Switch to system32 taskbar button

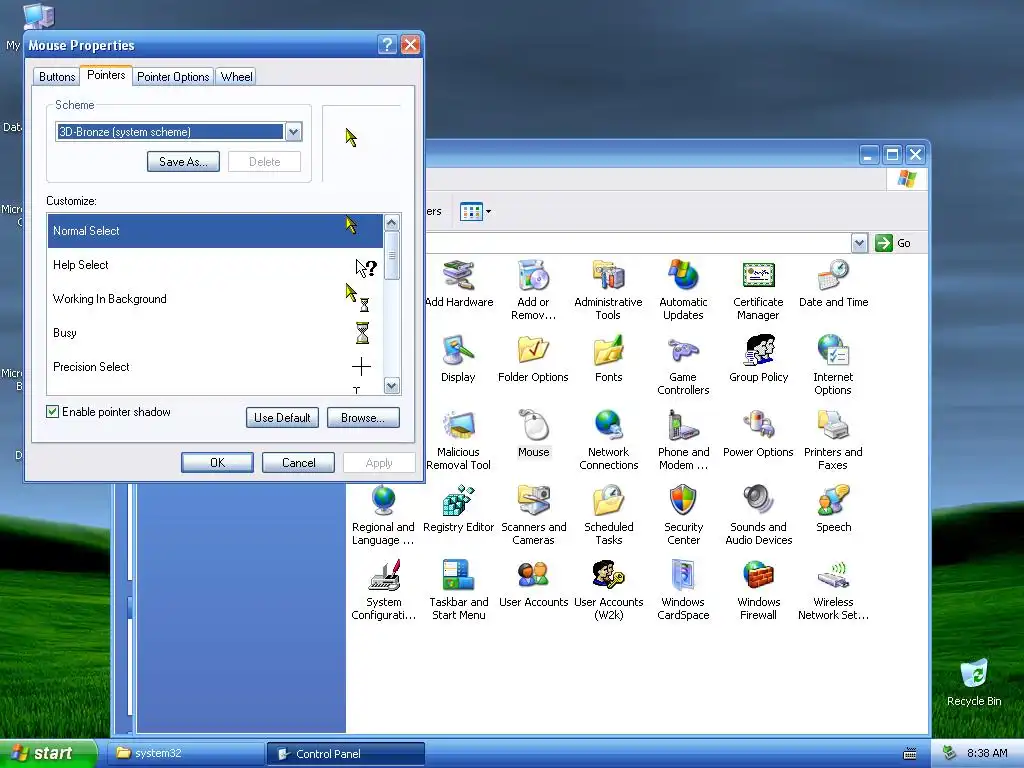186,753
